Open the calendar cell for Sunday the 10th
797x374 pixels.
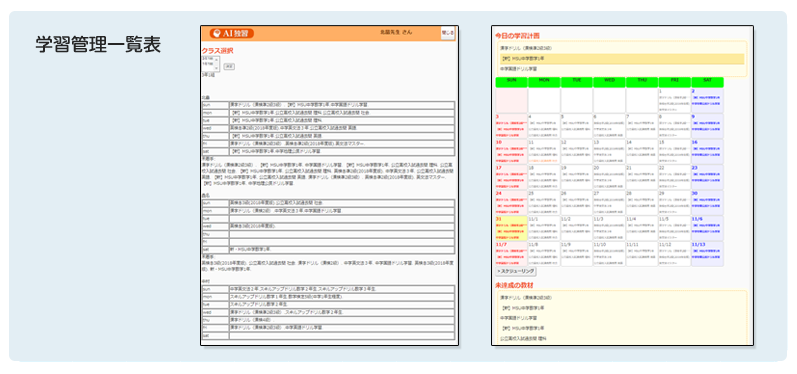click(511, 151)
